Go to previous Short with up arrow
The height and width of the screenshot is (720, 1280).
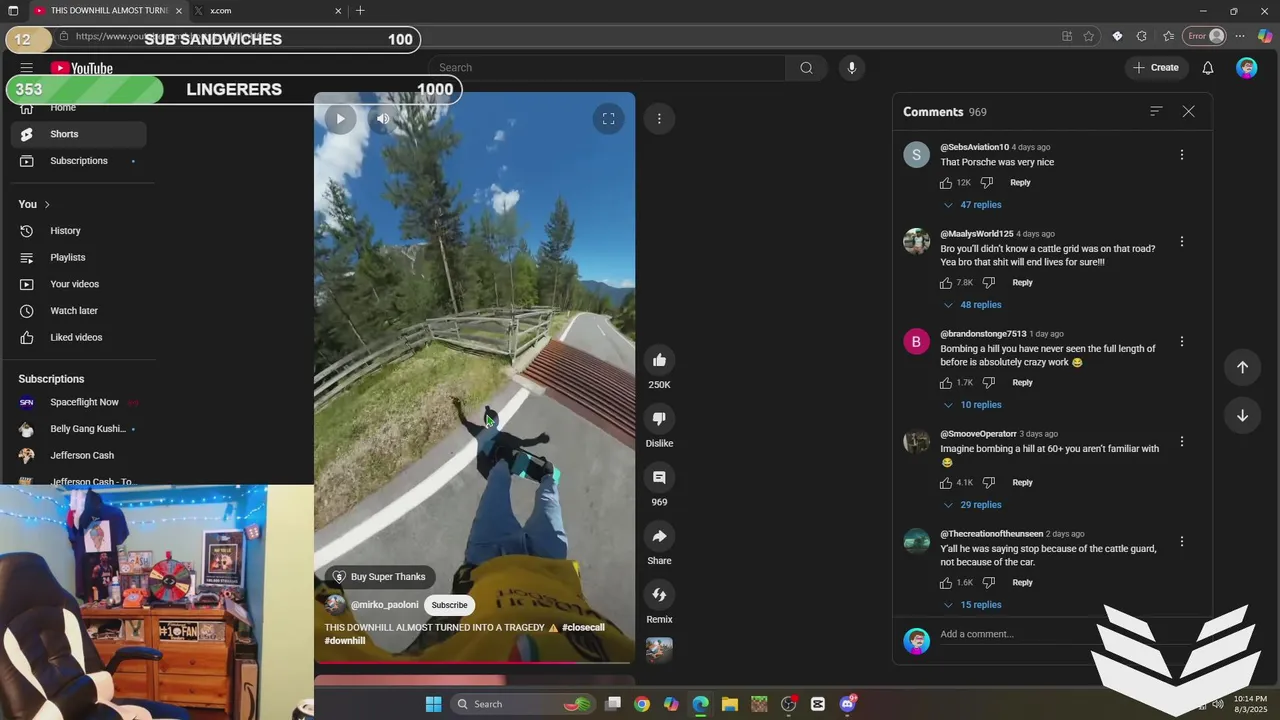coord(1242,367)
